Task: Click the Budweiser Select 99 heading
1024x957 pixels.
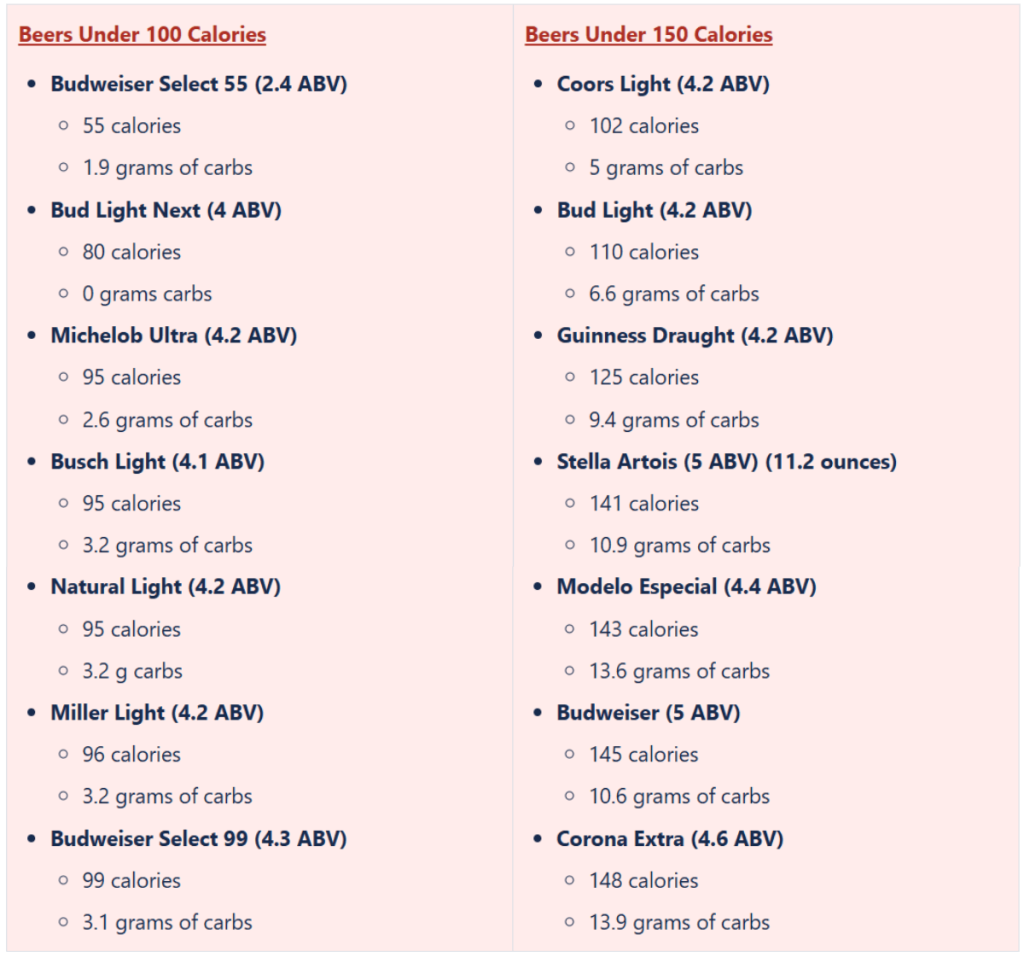Action: point(198,839)
